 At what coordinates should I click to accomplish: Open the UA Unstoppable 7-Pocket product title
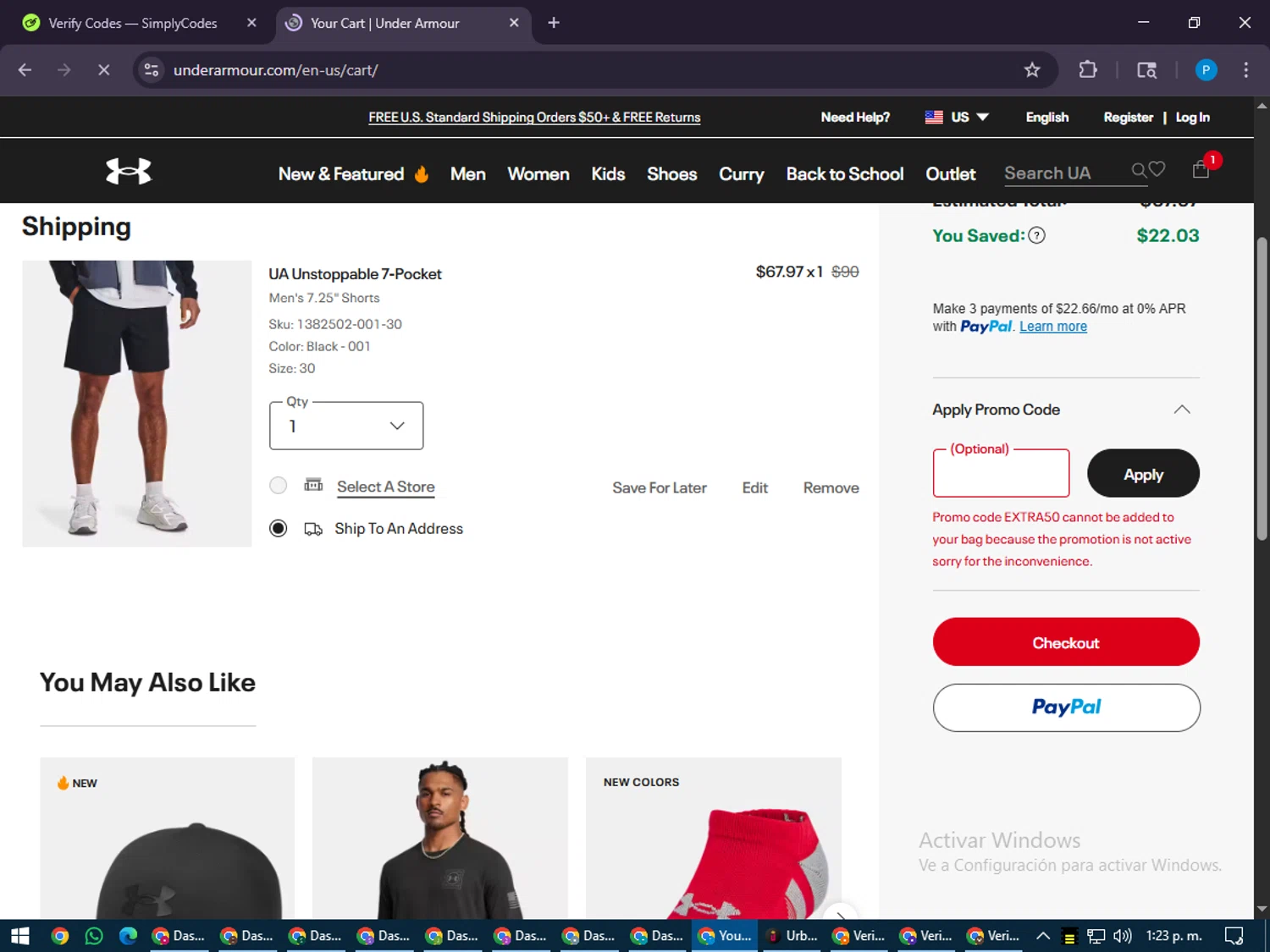[x=355, y=274]
